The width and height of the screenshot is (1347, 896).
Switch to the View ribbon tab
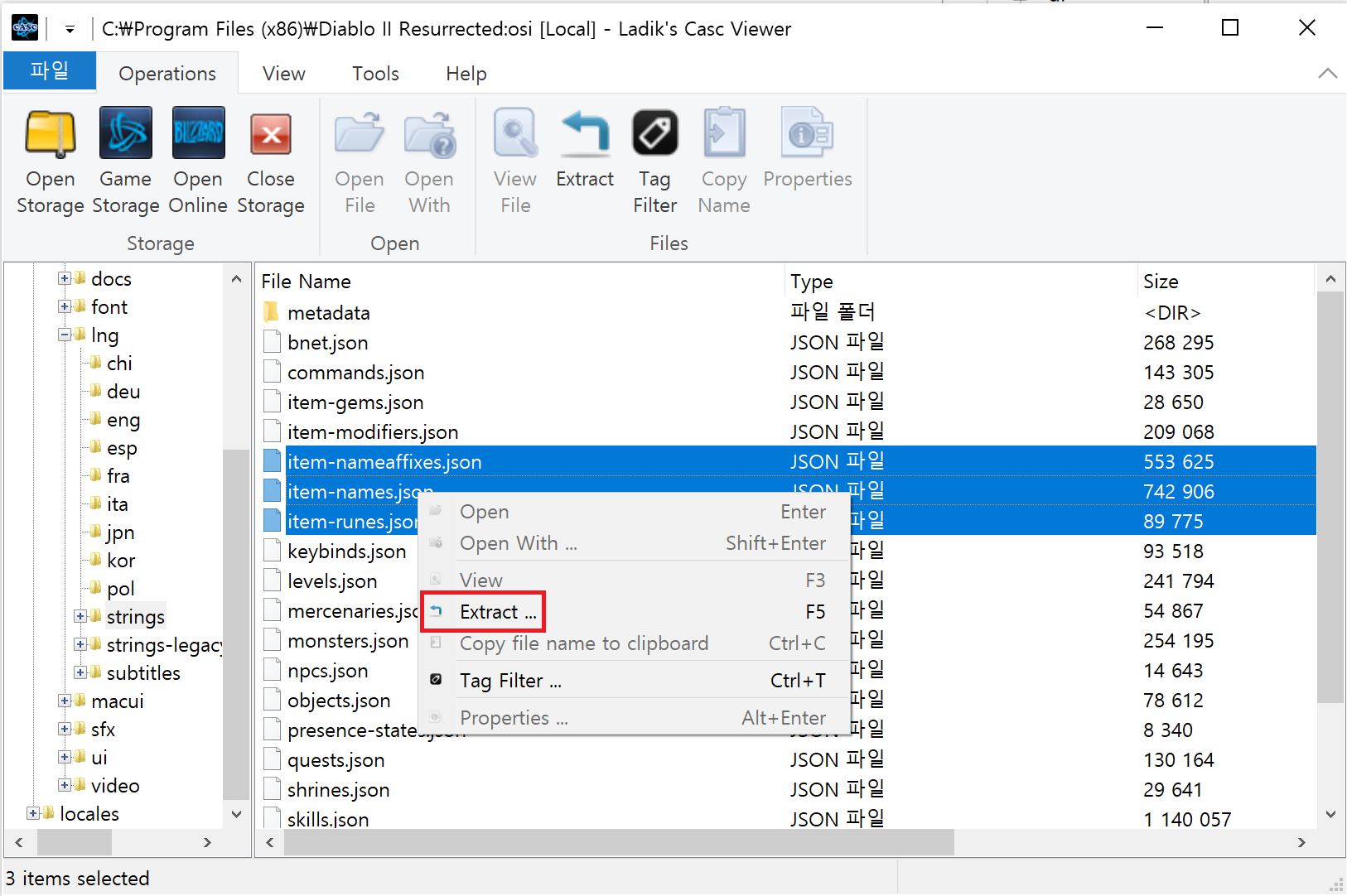(284, 73)
